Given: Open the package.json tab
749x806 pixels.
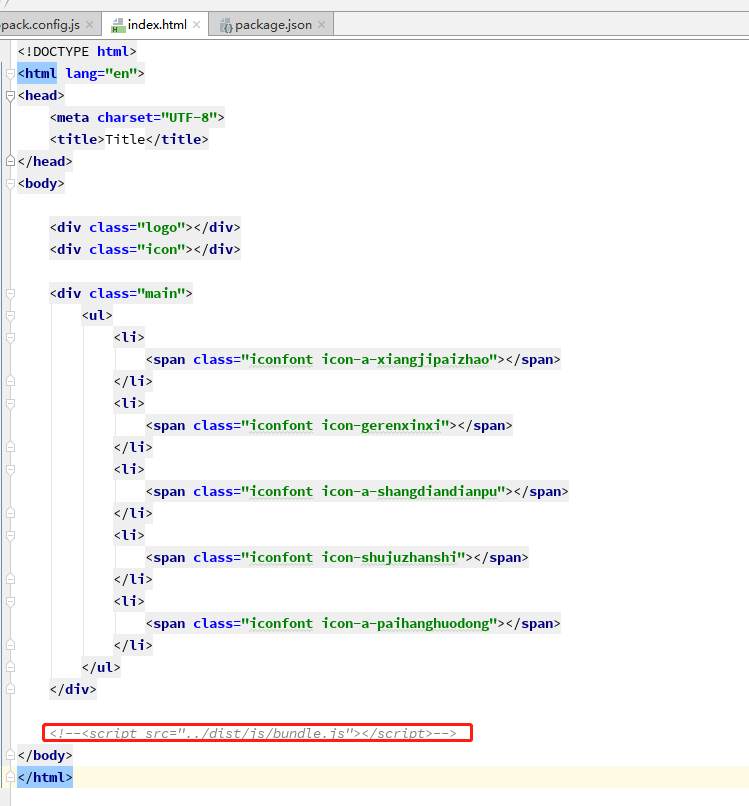Looking at the screenshot, I should [273, 25].
